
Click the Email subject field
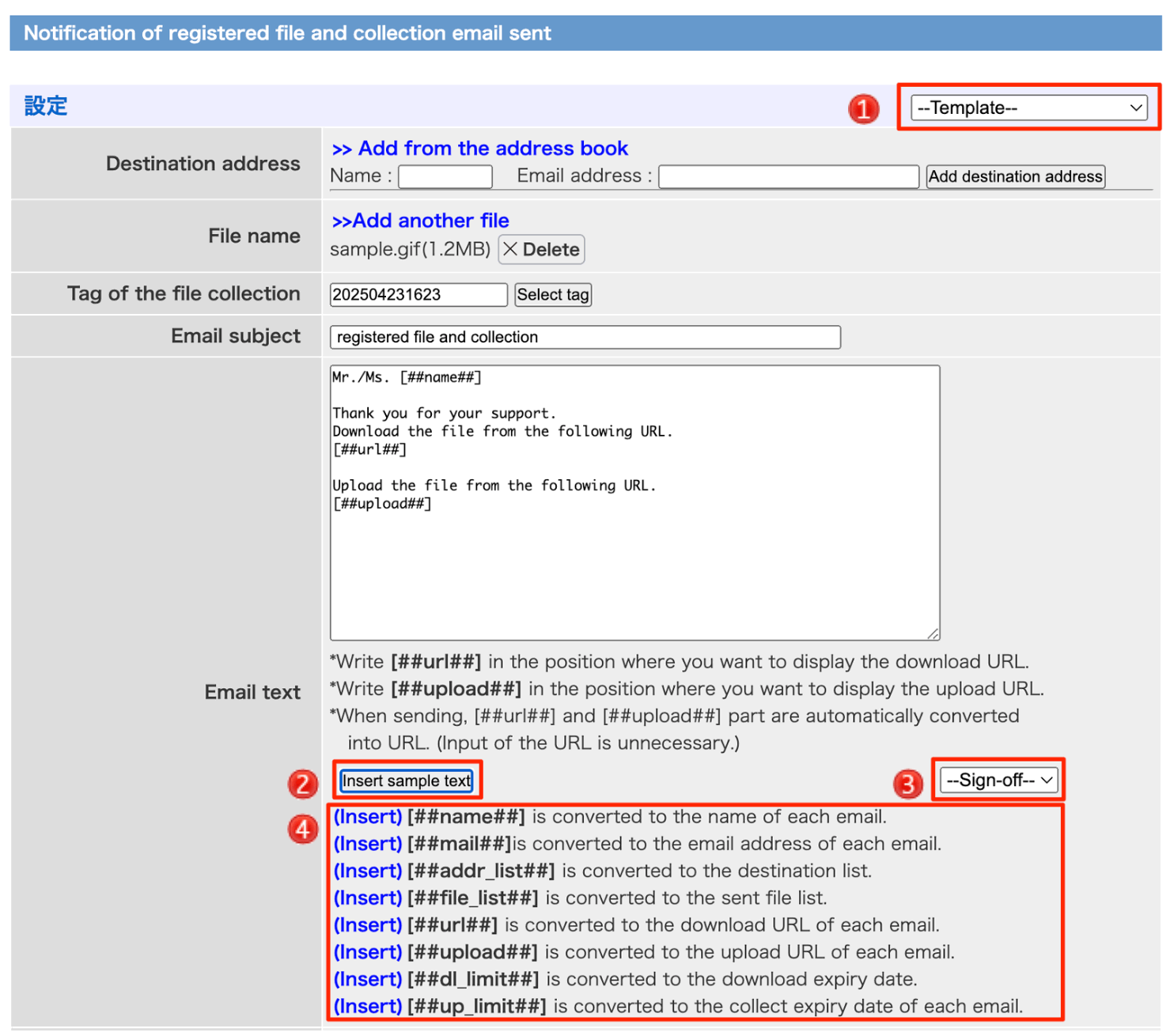[585, 338]
